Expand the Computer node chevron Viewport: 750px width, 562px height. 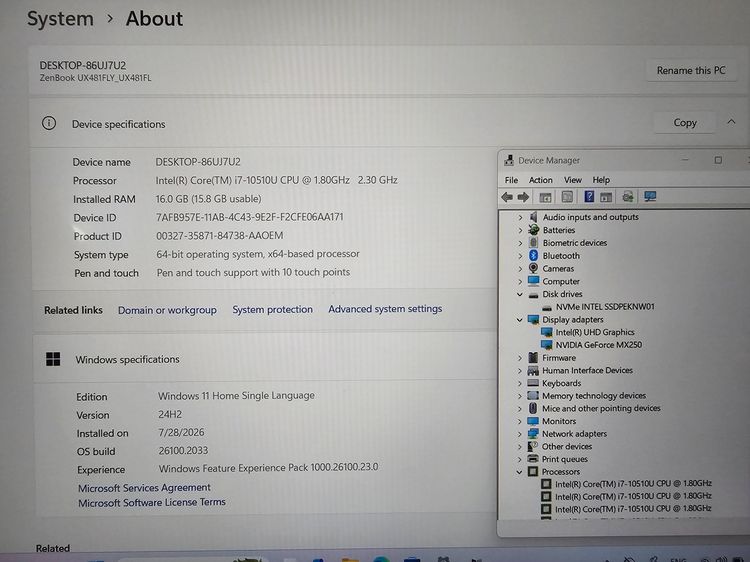[520, 282]
